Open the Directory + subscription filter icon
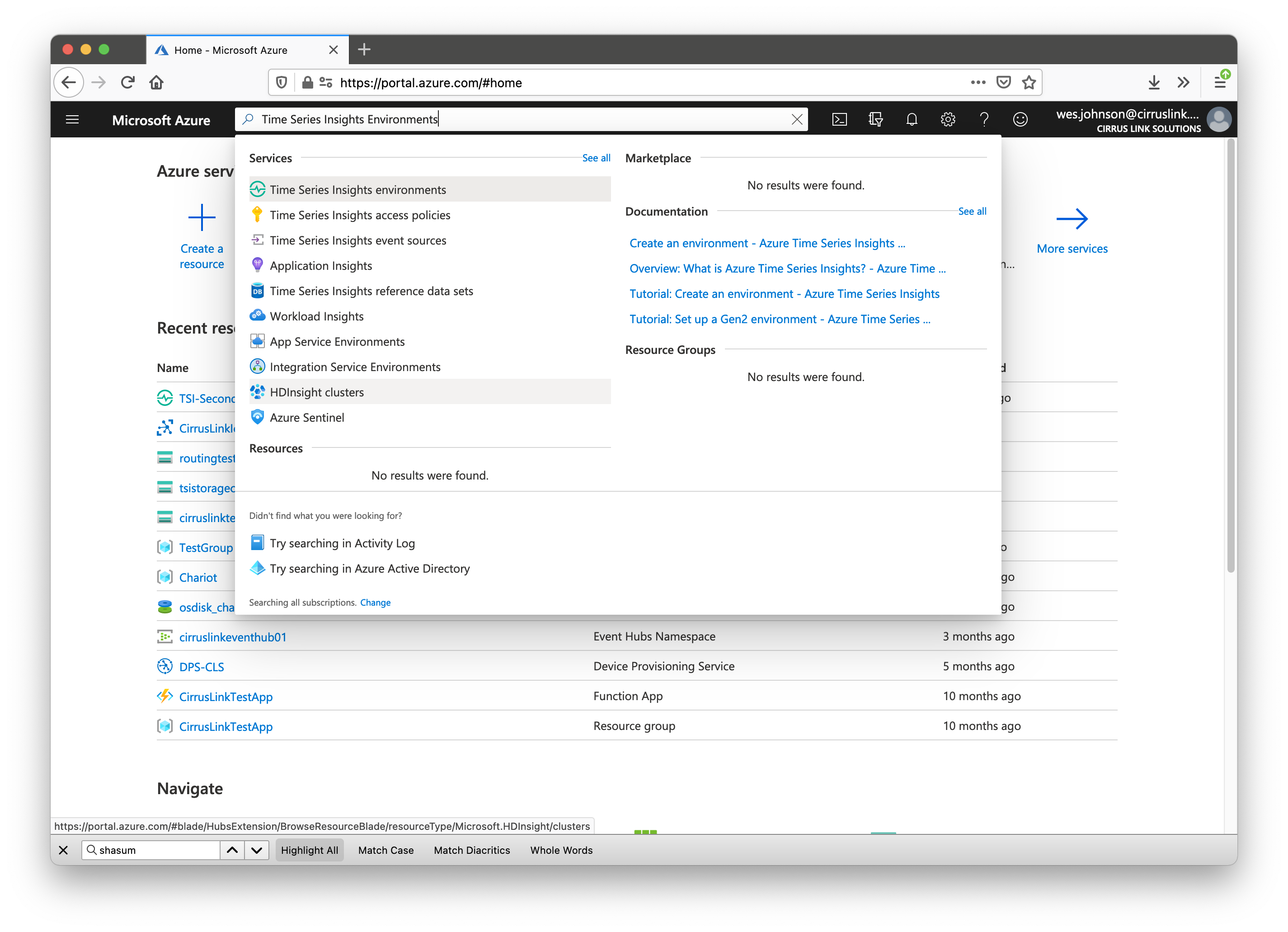This screenshot has height=932, width=1288. pos(875,119)
